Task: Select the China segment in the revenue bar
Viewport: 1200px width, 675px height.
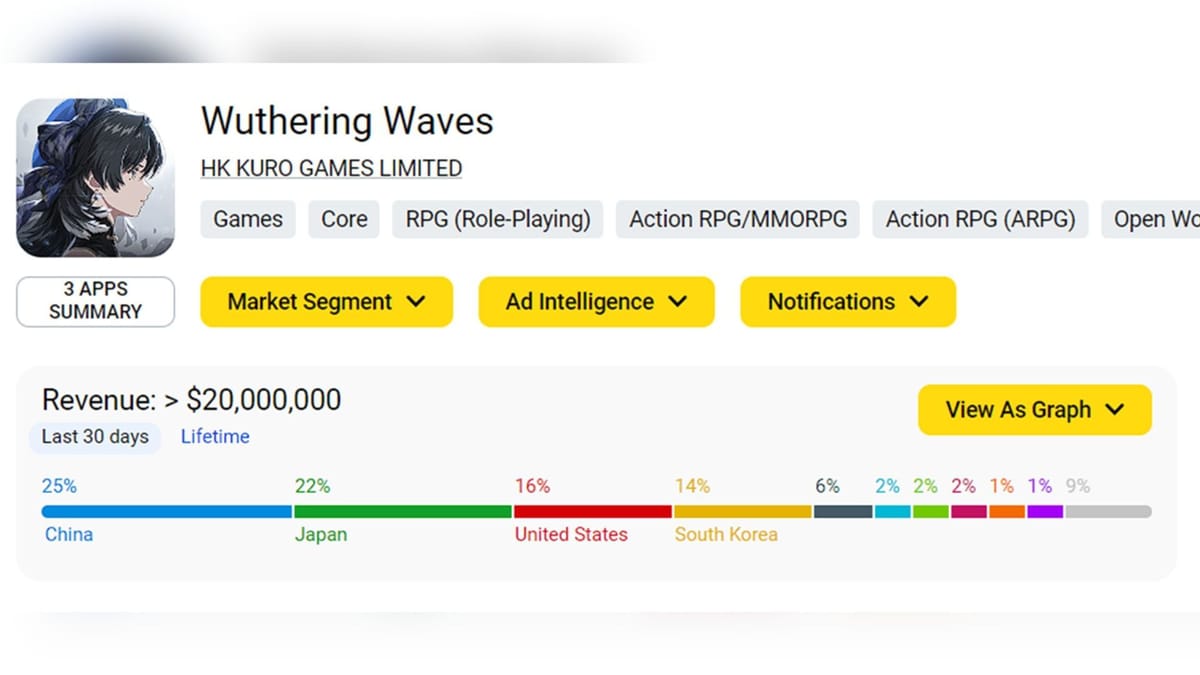Action: (165, 510)
